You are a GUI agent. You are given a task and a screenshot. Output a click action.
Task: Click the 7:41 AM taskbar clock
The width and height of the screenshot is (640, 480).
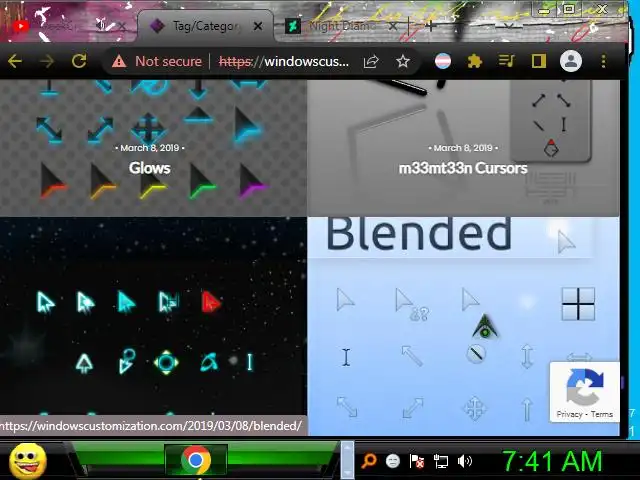[x=552, y=461]
